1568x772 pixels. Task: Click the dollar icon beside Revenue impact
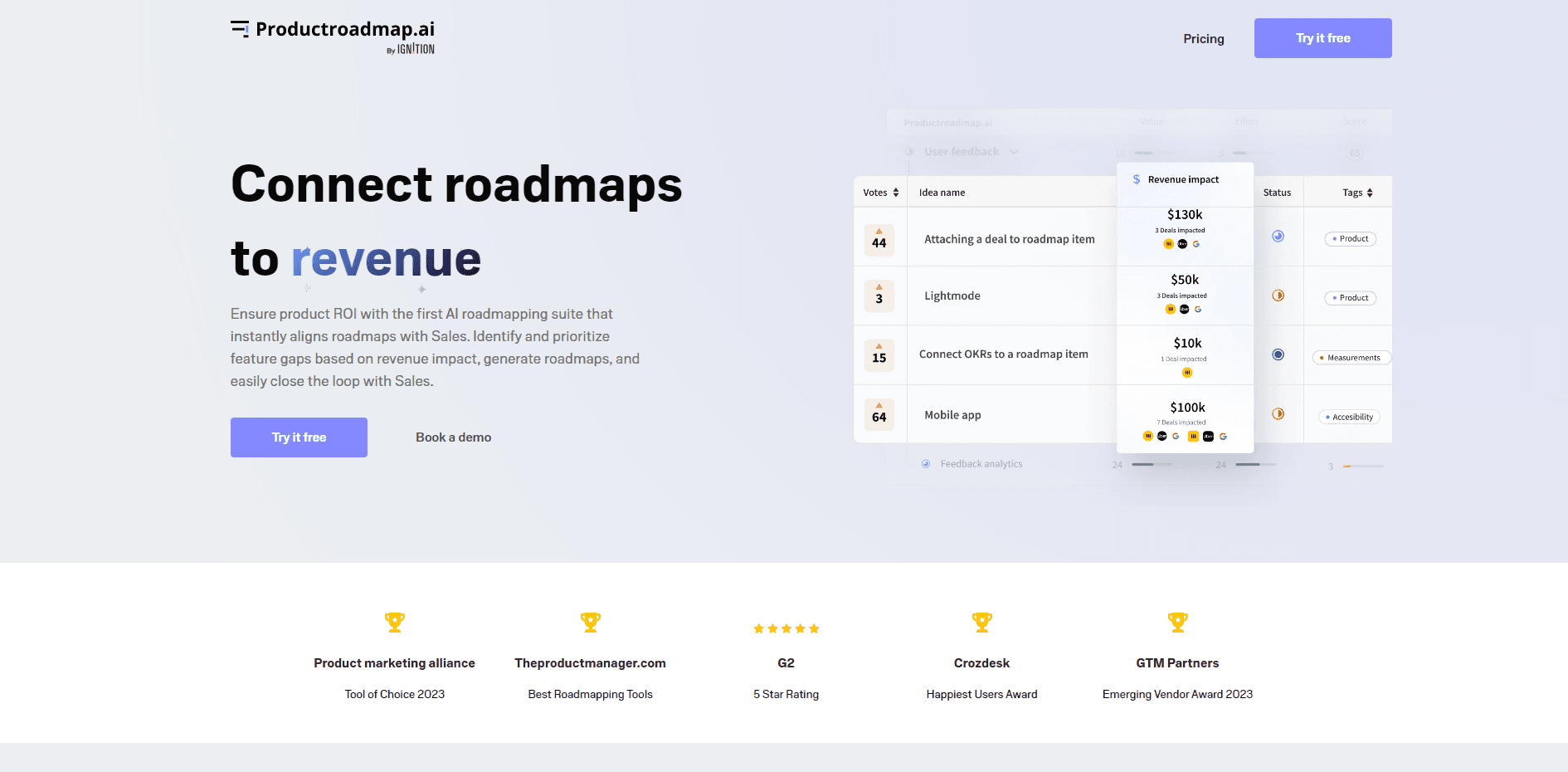pyautogui.click(x=1137, y=179)
